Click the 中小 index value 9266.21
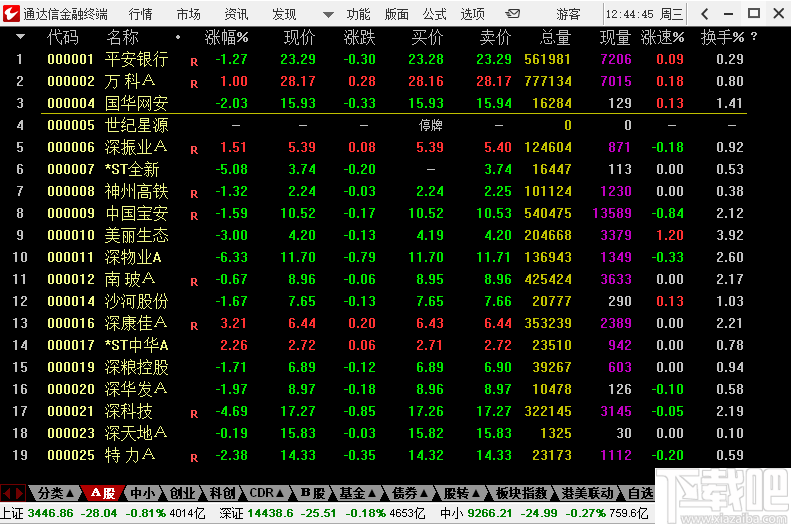 point(491,513)
